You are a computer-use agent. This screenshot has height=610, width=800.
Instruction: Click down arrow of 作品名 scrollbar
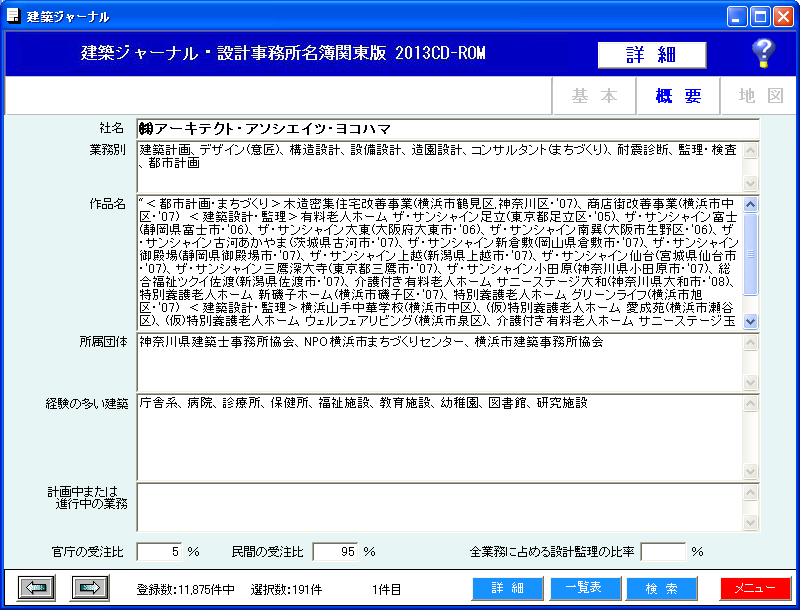751,321
